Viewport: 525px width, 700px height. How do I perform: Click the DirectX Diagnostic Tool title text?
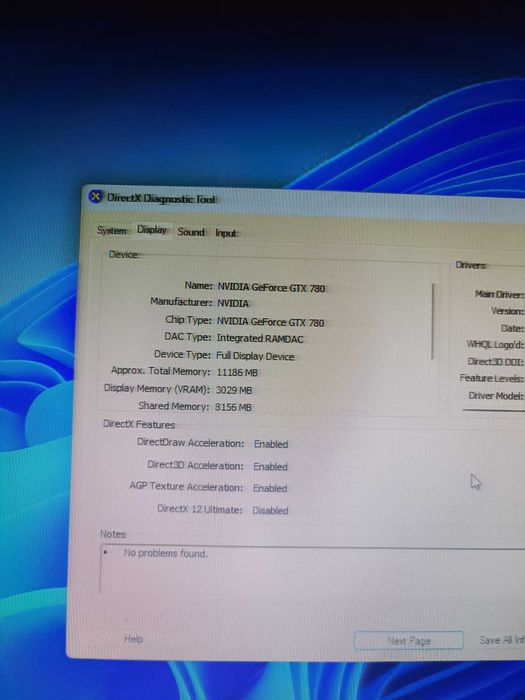161,199
